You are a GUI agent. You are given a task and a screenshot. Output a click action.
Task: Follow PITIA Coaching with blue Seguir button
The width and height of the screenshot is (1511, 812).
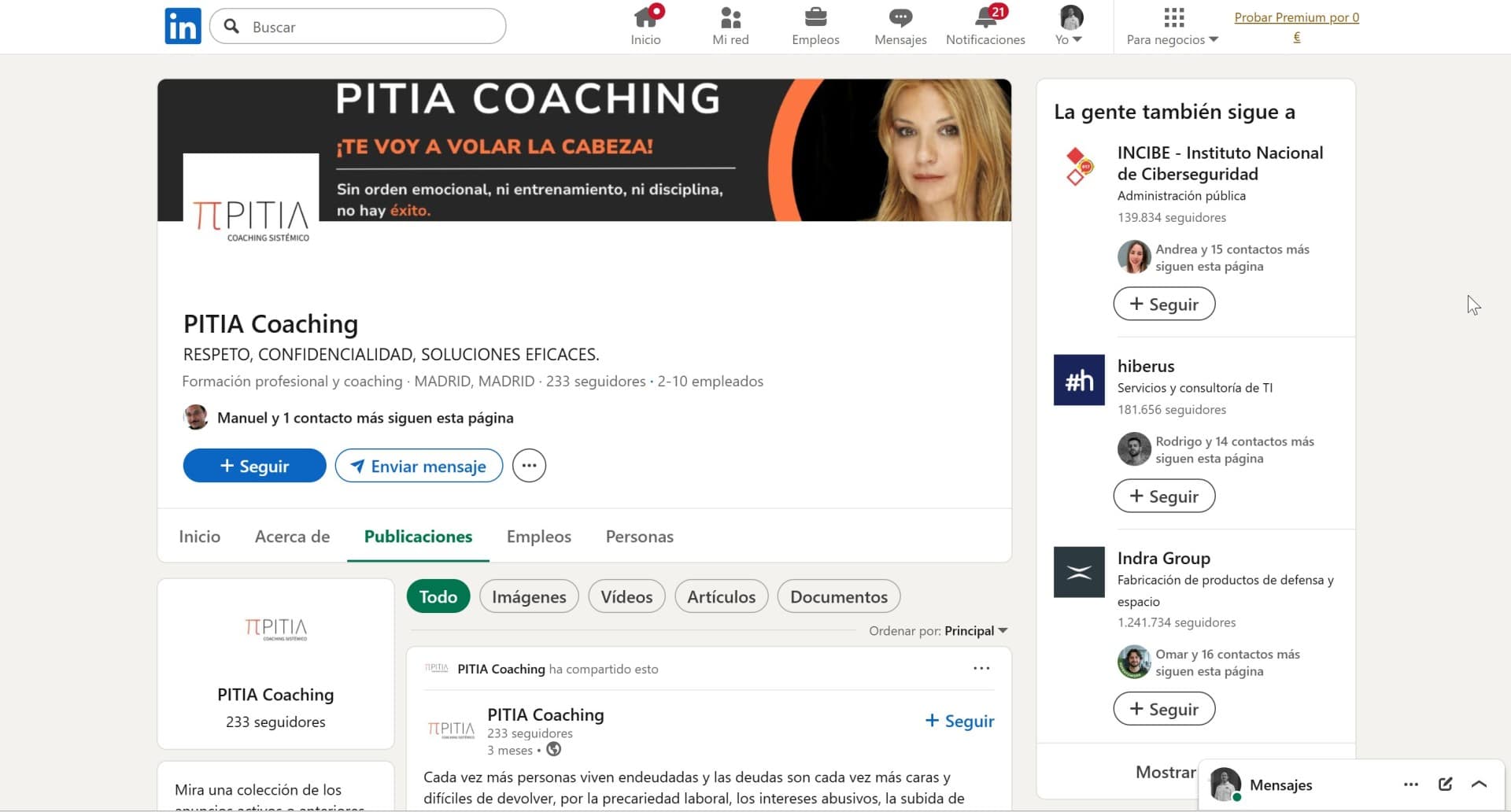click(x=254, y=466)
